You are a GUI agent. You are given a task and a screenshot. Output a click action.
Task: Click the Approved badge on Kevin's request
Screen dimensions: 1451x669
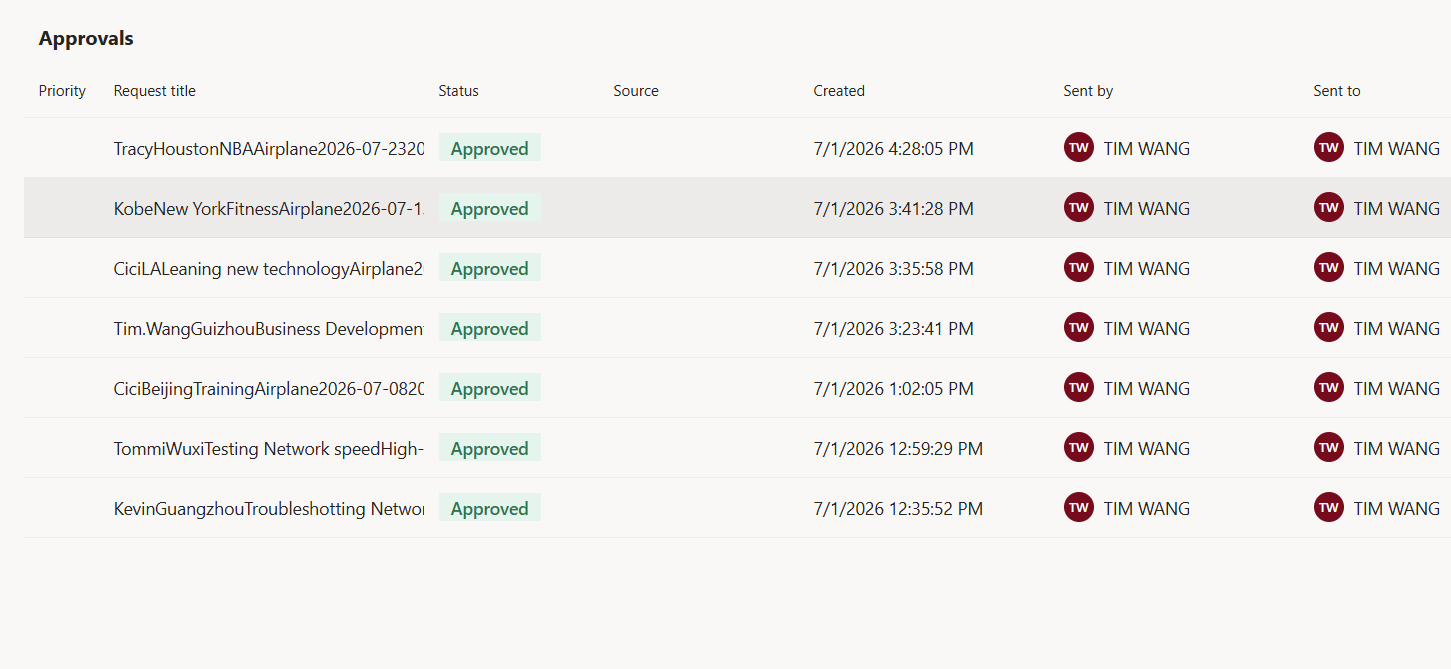[490, 508]
